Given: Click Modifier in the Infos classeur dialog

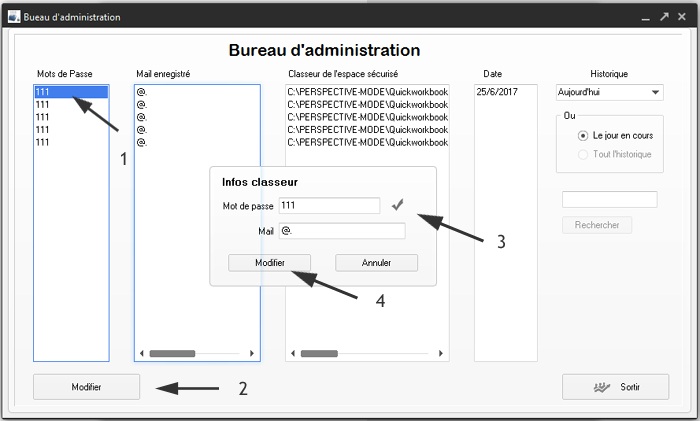Looking at the screenshot, I should click(269, 262).
